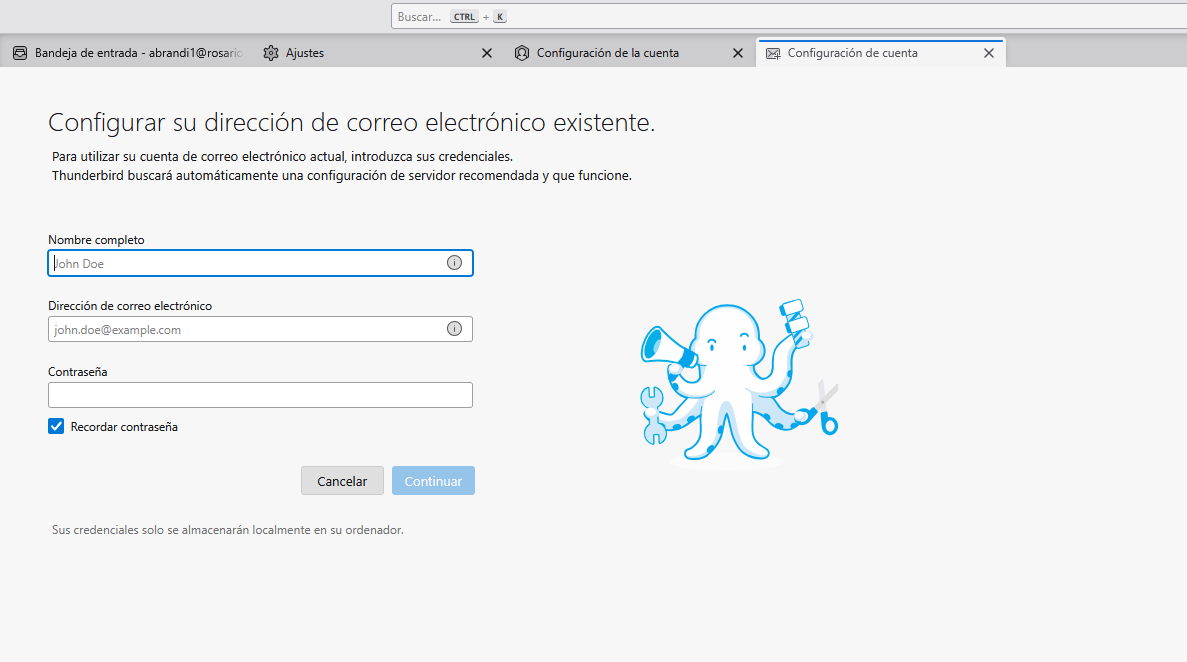The image size is (1187, 662).
Task: Click the Dirección de correo electrónico field
Action: click(260, 329)
